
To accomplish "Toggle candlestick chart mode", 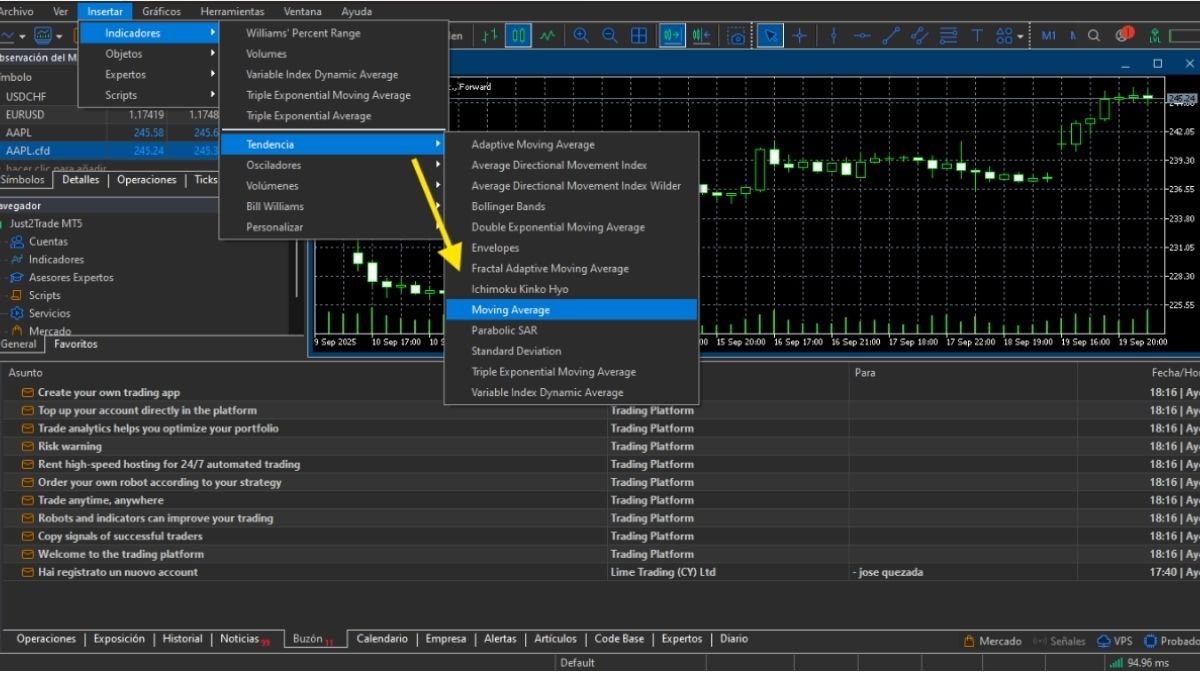I will [x=518, y=36].
